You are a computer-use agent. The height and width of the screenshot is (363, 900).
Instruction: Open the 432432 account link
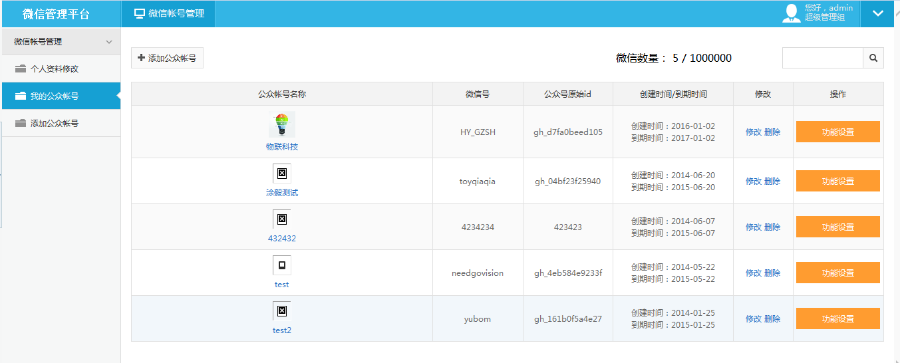tap(282, 238)
